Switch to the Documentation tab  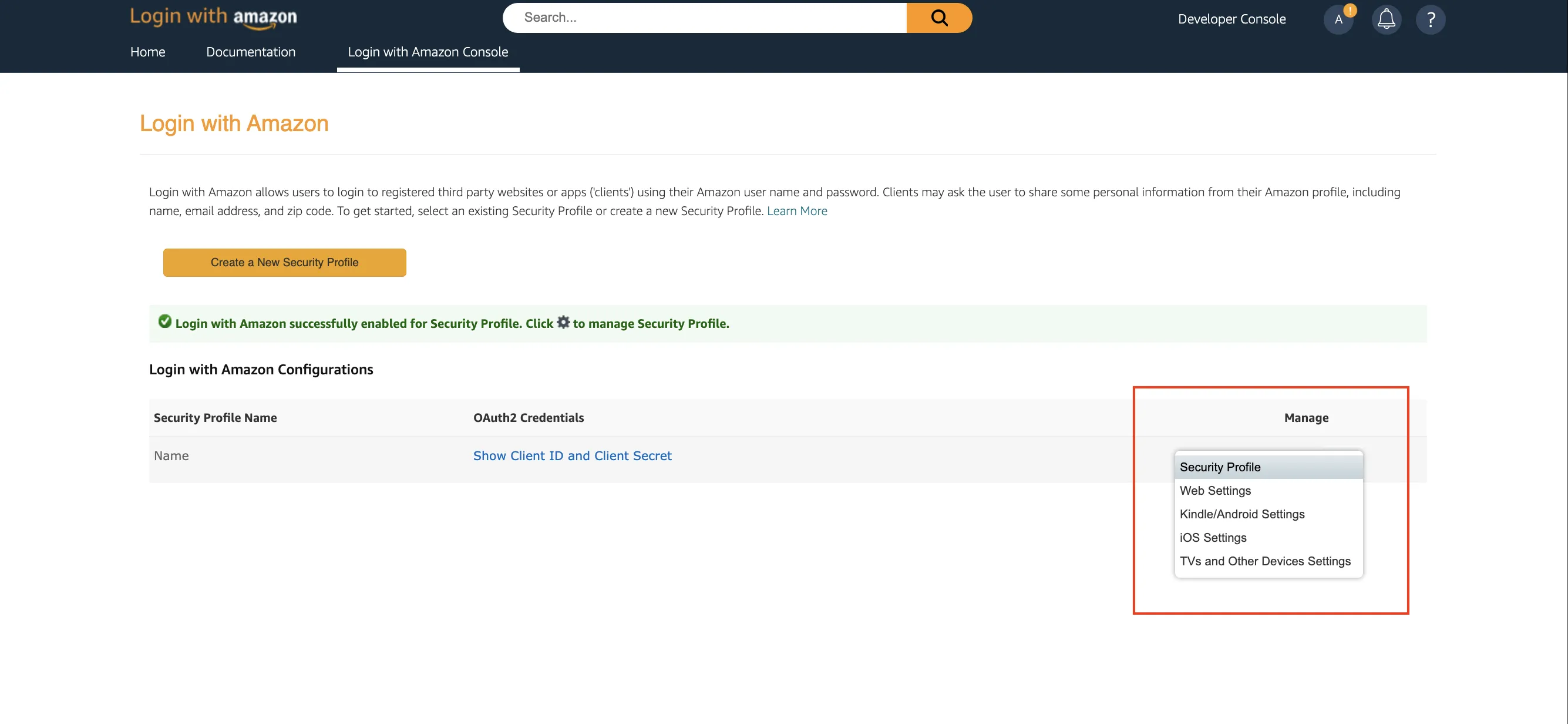(250, 52)
